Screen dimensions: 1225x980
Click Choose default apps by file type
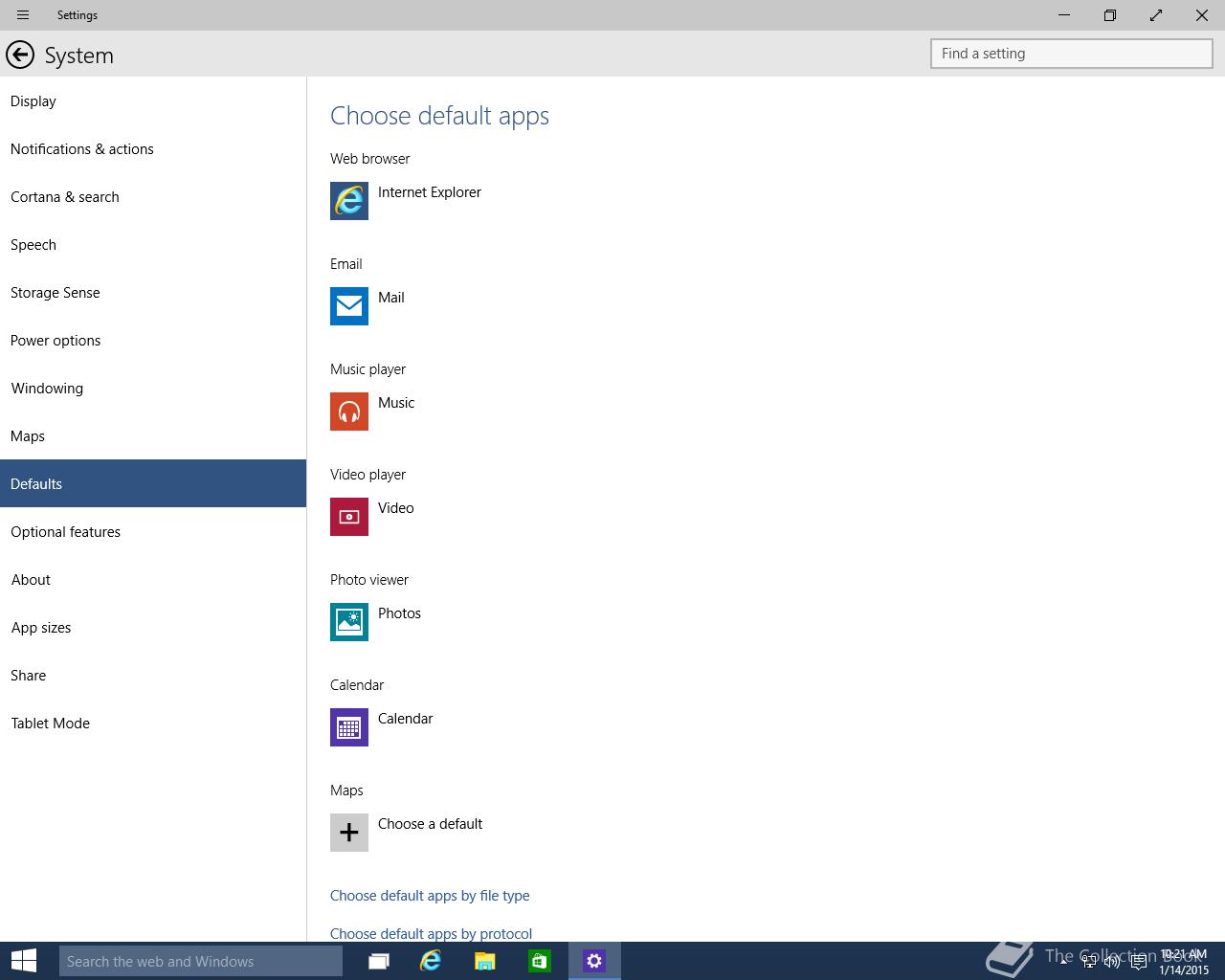tap(430, 896)
